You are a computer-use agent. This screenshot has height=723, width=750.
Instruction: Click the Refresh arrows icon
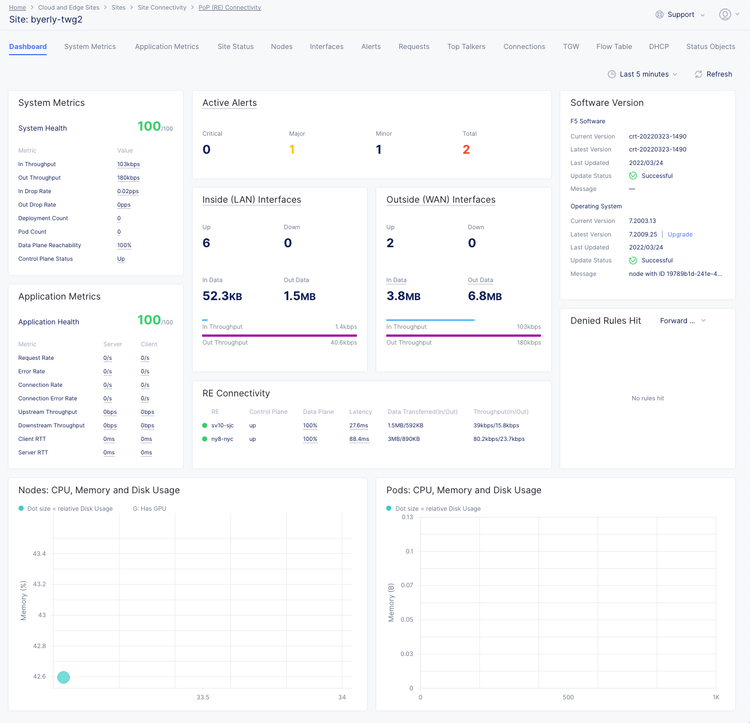coord(698,75)
